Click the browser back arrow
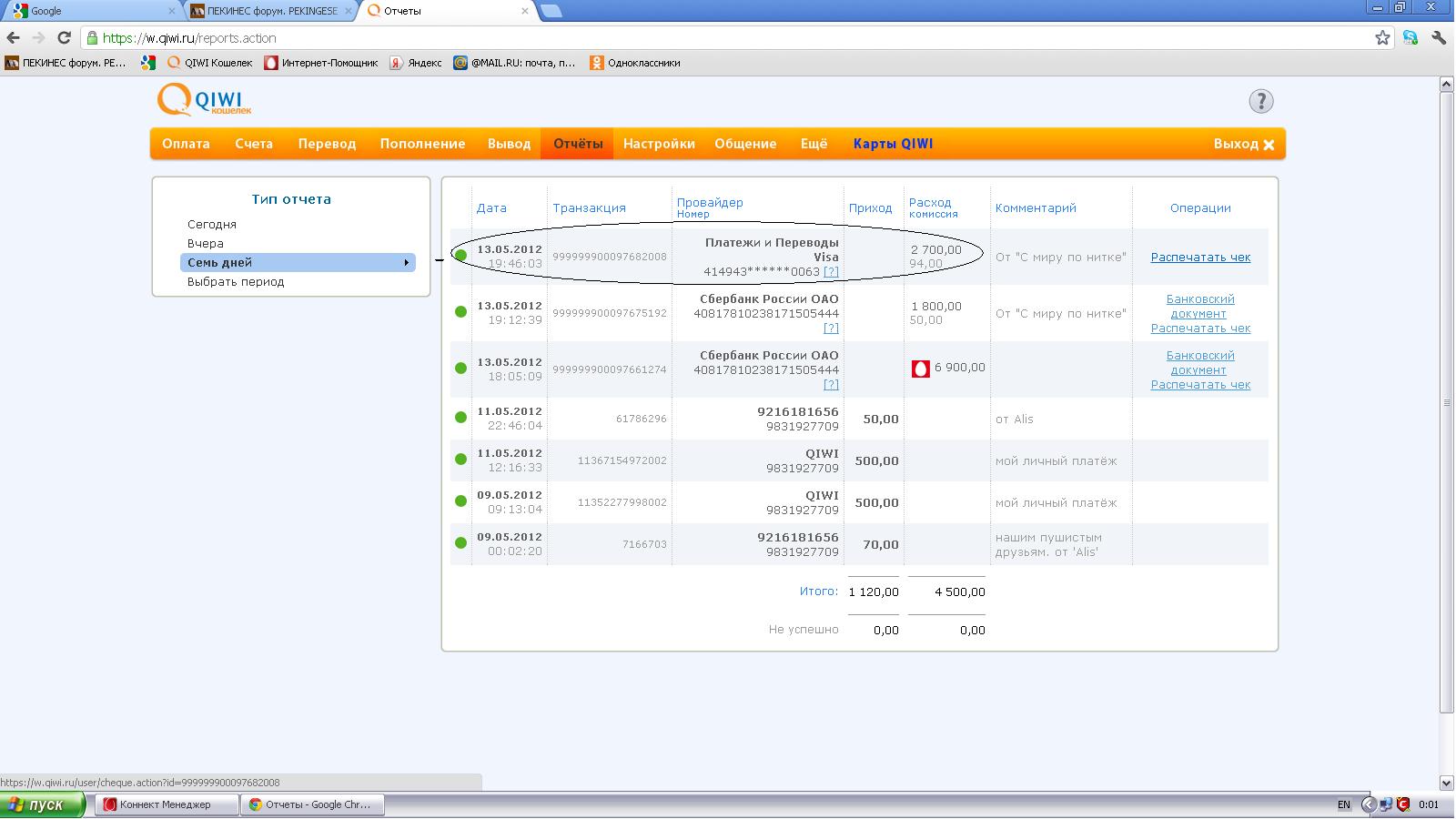Image resolution: width=1456 pixels, height=819 pixels. coord(13,38)
